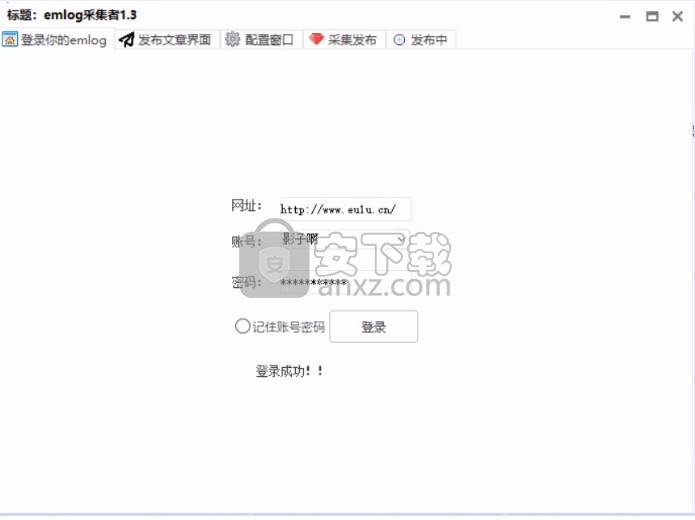
Task: Click the paper plane icon for publishing articles
Action: click(x=127, y=39)
